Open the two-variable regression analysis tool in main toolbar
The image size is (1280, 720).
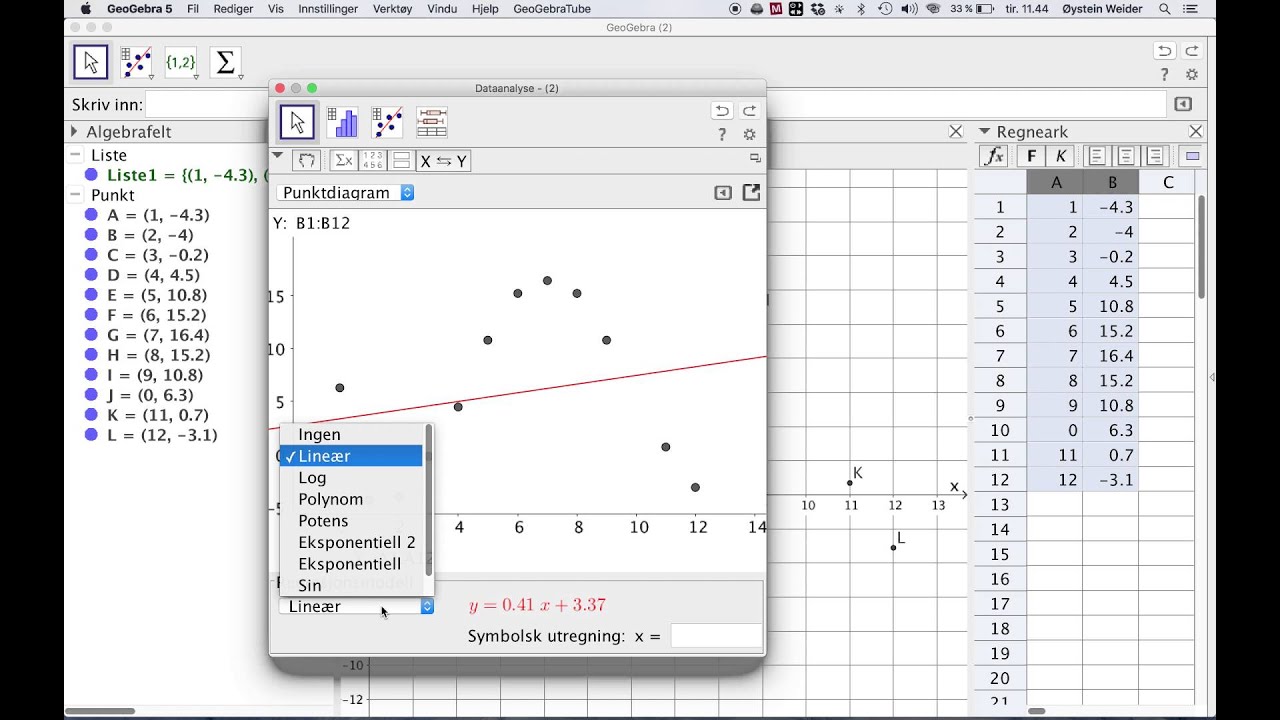136,62
